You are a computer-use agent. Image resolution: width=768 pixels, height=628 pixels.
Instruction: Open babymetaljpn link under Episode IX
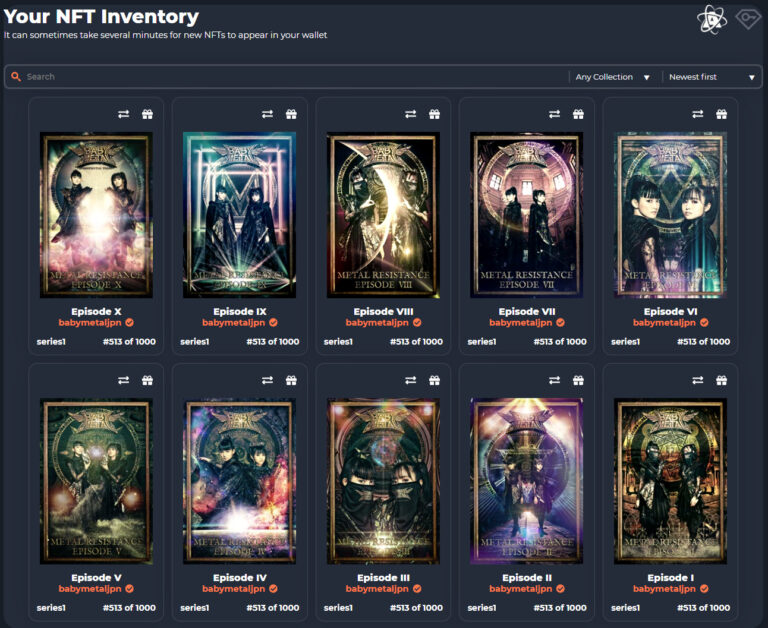(234, 323)
